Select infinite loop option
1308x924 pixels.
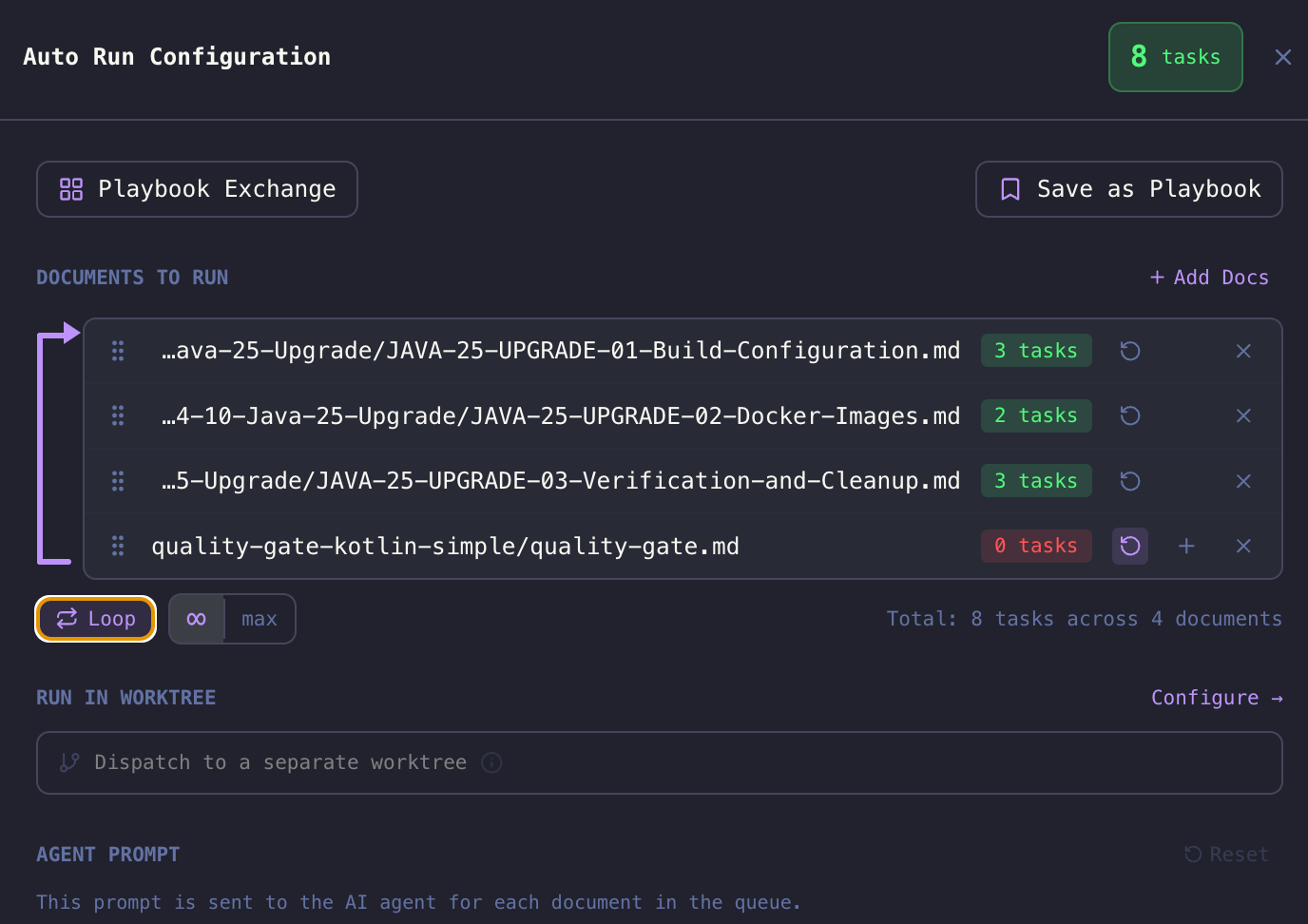tap(197, 619)
